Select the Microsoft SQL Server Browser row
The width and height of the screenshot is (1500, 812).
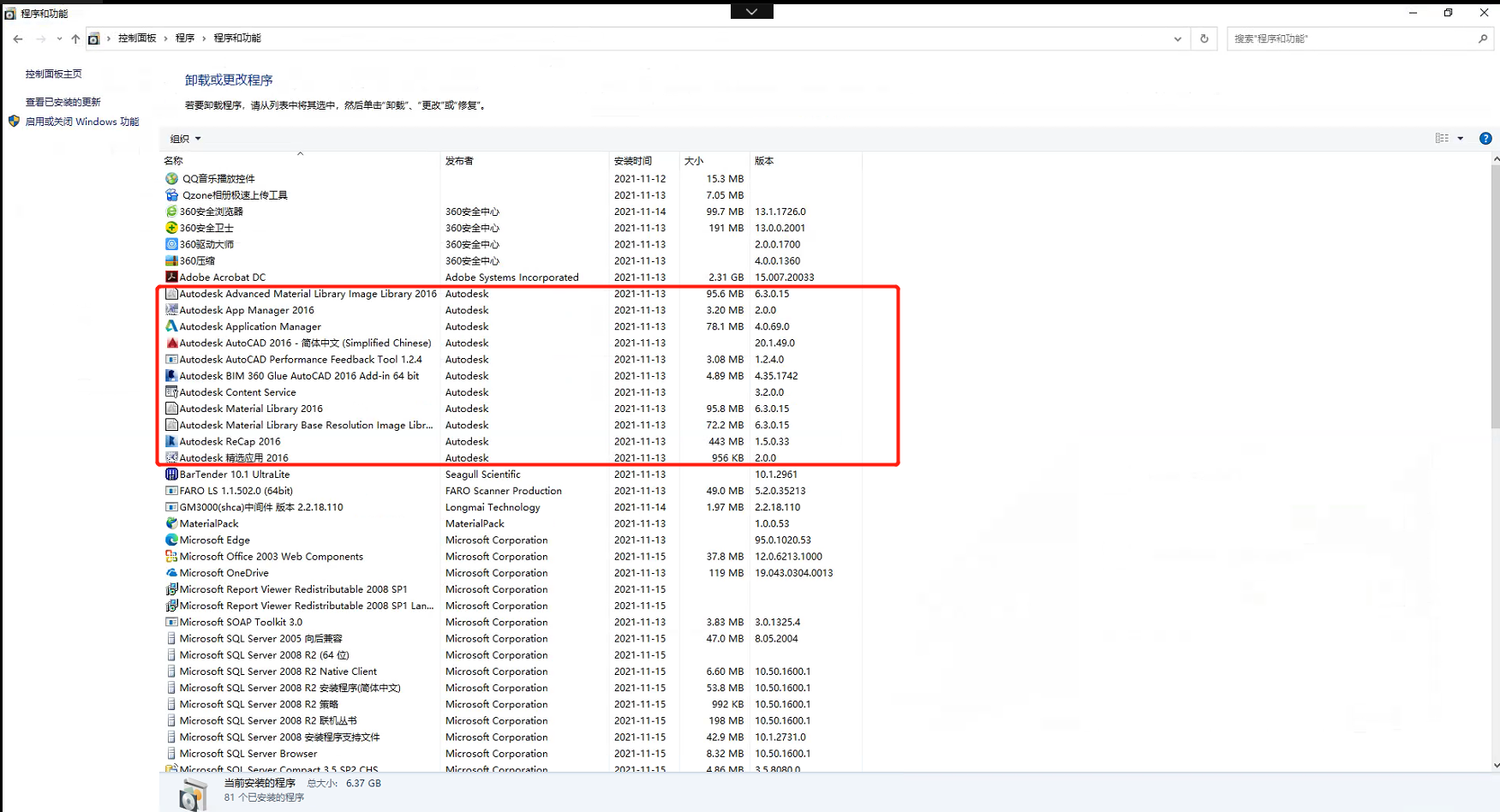click(511, 754)
